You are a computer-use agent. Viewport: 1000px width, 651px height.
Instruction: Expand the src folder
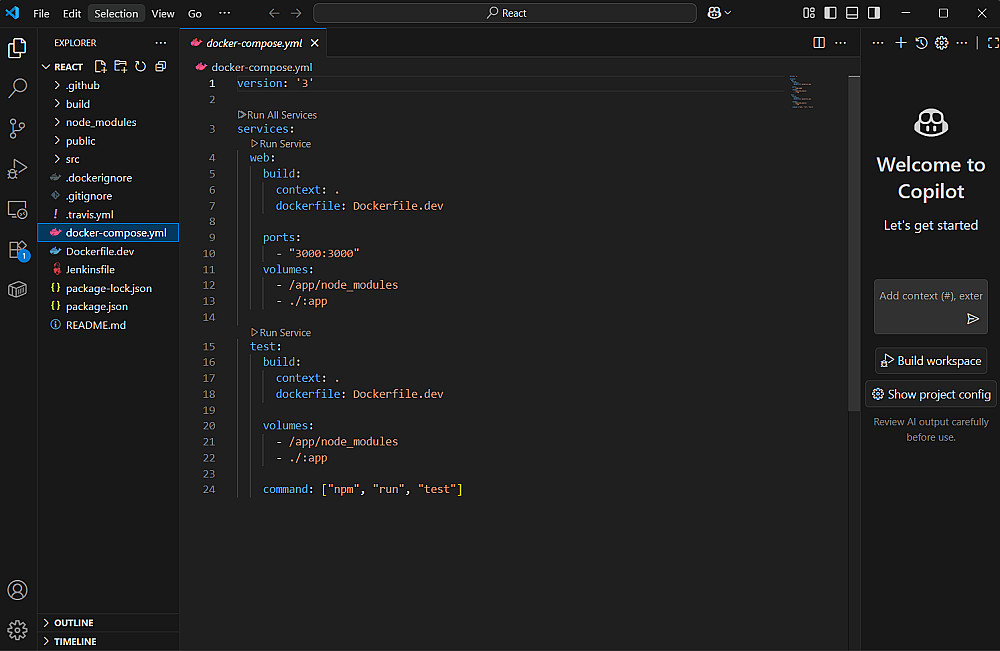(x=72, y=159)
